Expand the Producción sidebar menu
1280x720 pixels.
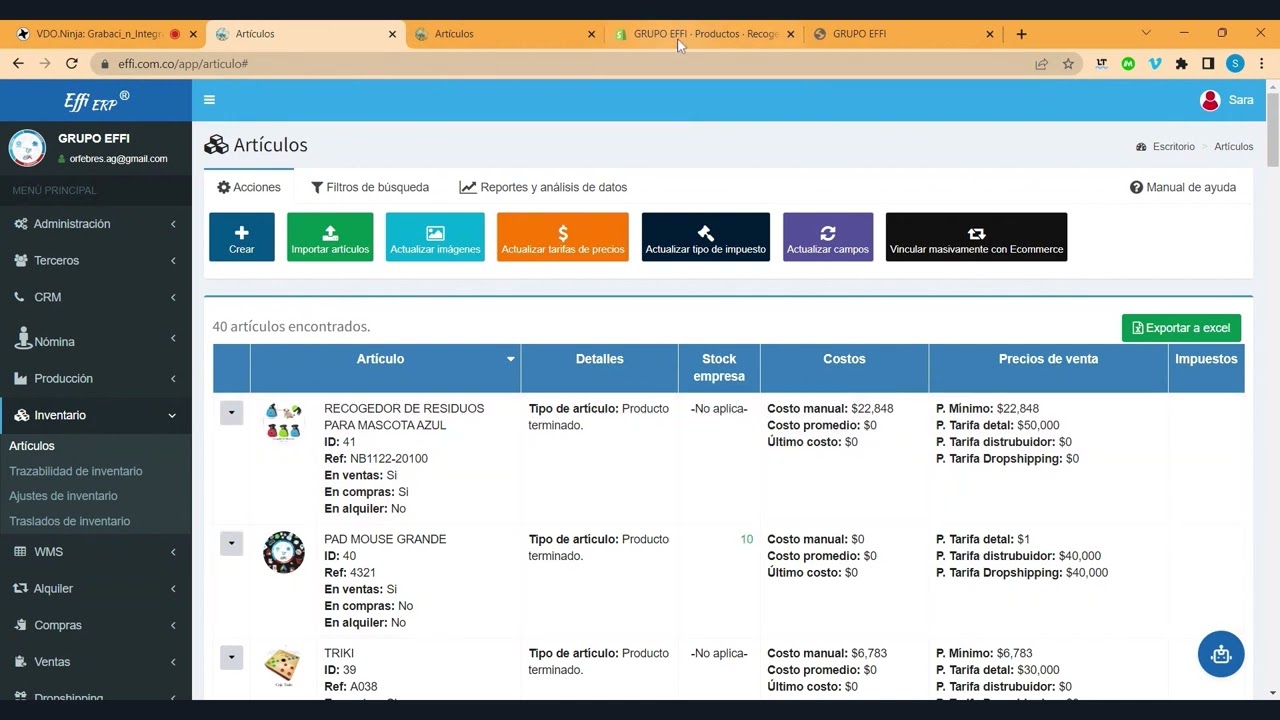[x=96, y=379]
